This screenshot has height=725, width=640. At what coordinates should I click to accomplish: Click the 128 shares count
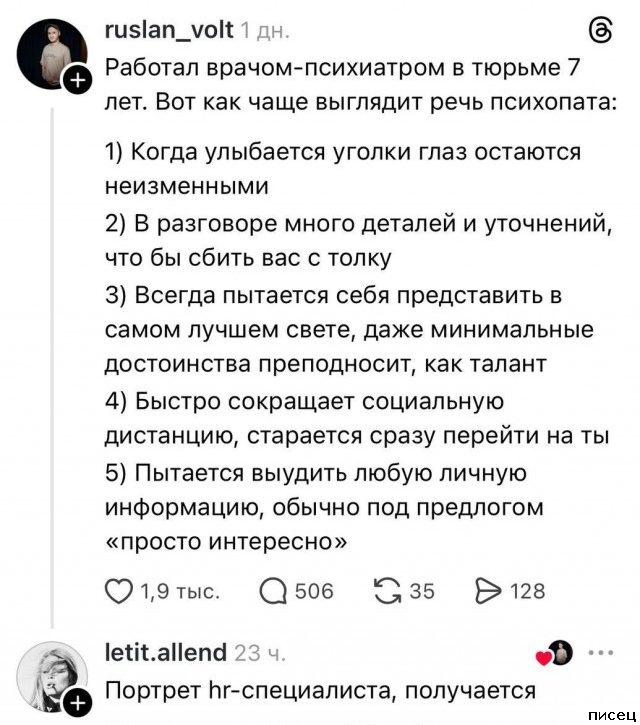pos(527,591)
